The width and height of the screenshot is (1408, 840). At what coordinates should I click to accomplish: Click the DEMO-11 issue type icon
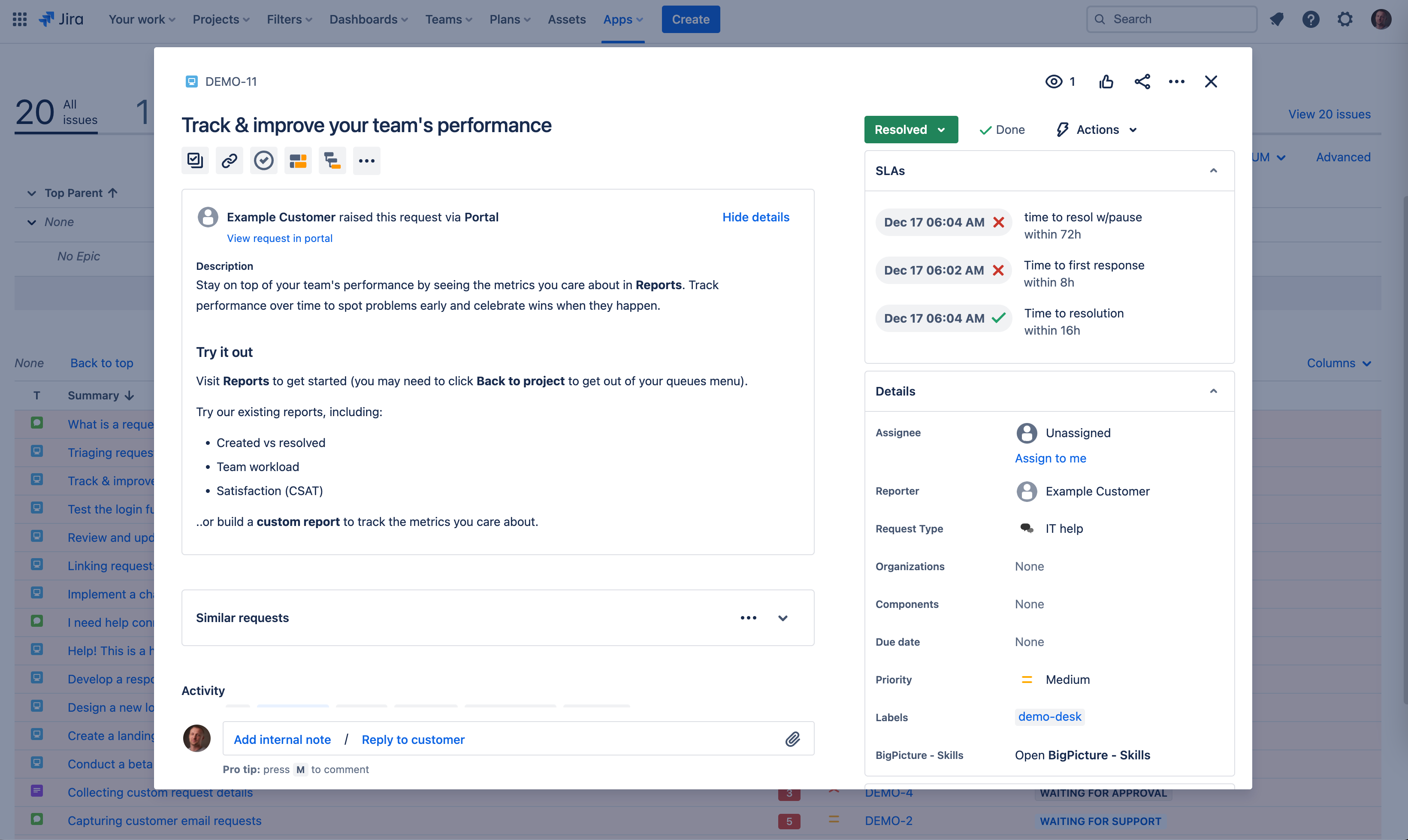tap(191, 82)
